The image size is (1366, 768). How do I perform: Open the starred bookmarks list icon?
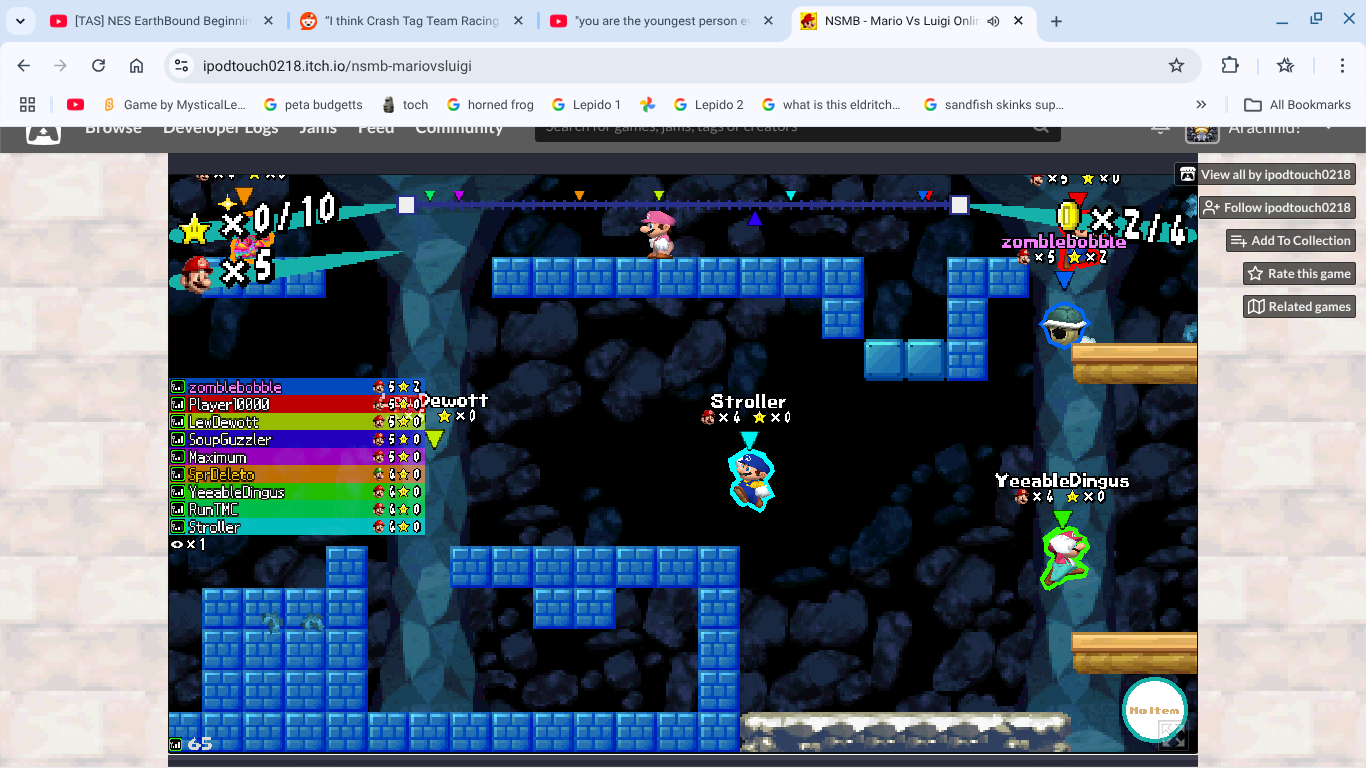[1286, 66]
